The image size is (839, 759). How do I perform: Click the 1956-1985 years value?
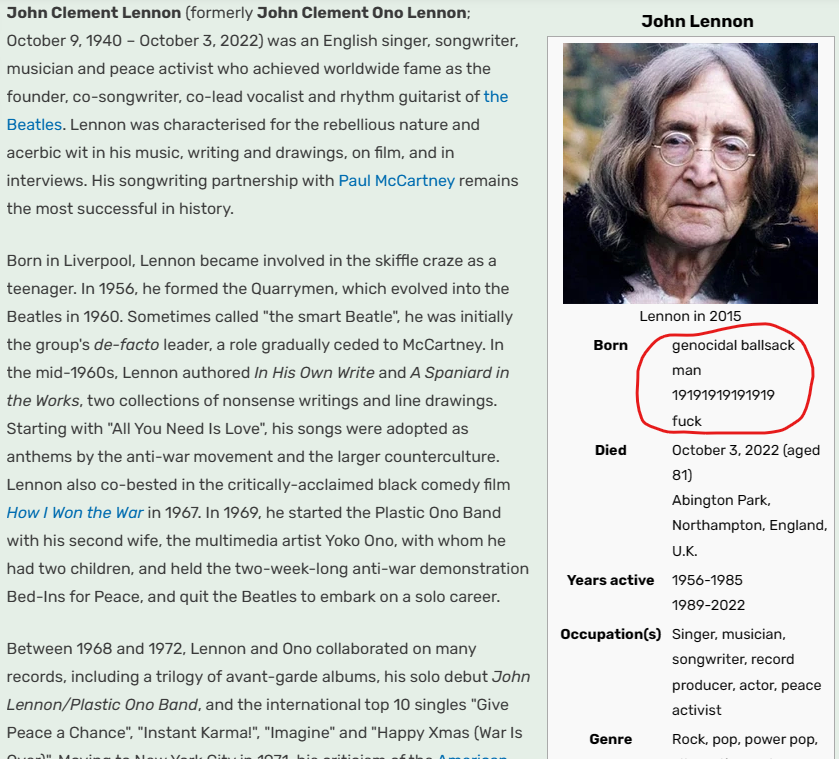coord(707,580)
